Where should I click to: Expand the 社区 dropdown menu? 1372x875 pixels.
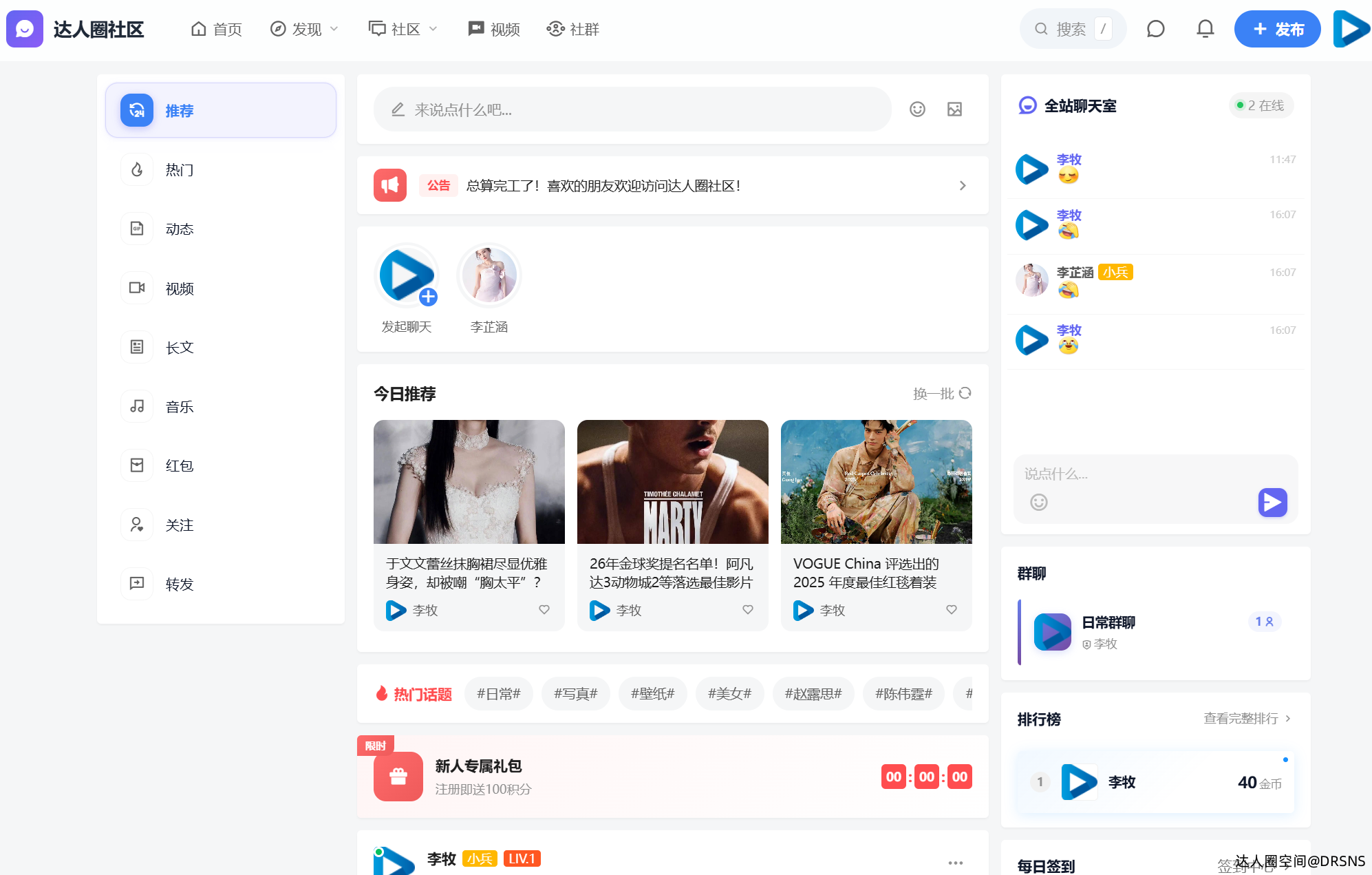(x=403, y=29)
